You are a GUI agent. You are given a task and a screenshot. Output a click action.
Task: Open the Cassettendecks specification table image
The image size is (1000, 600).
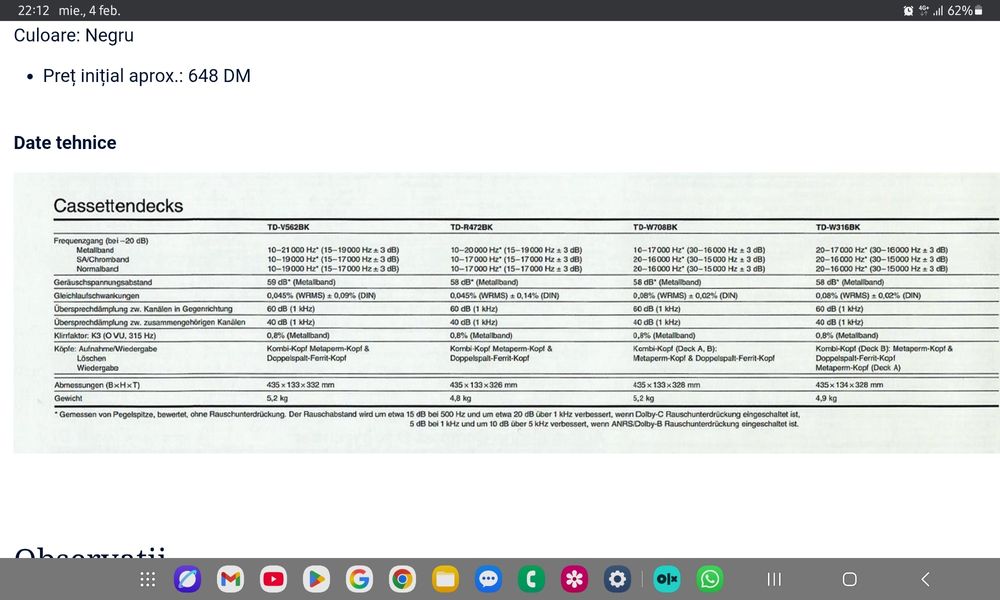pos(506,313)
